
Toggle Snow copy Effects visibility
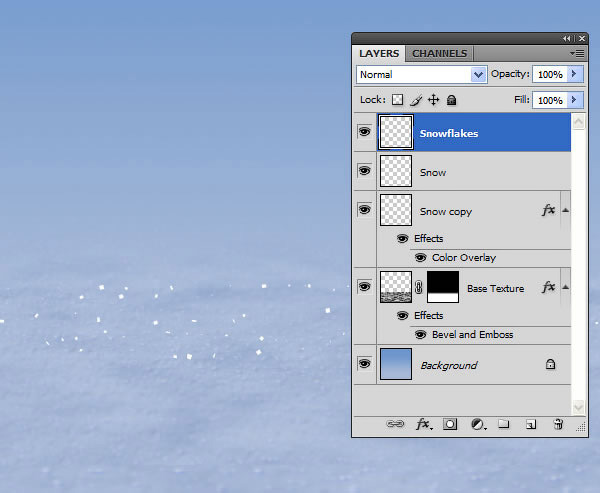402,238
